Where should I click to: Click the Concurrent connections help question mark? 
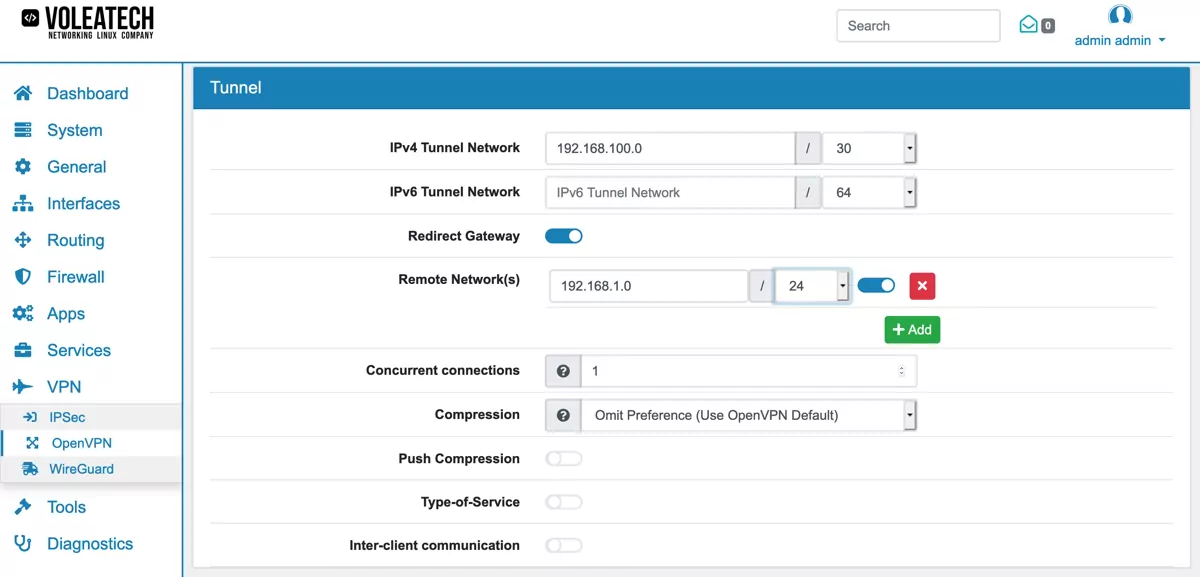562,370
